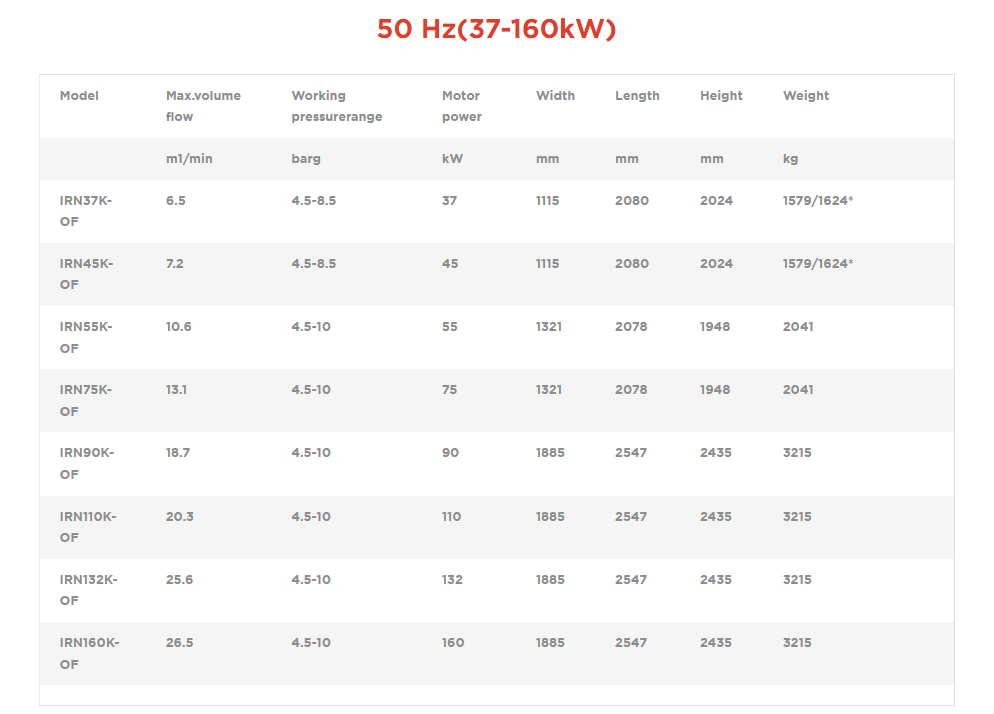Click motor power value 37
Image resolution: width=994 pixels, height=714 pixels.
pos(449,200)
